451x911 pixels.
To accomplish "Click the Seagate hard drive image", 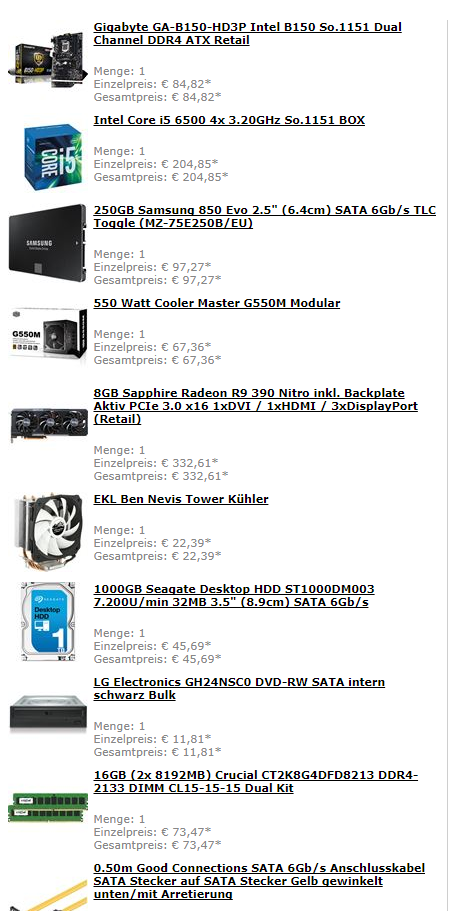I will pos(48,622).
